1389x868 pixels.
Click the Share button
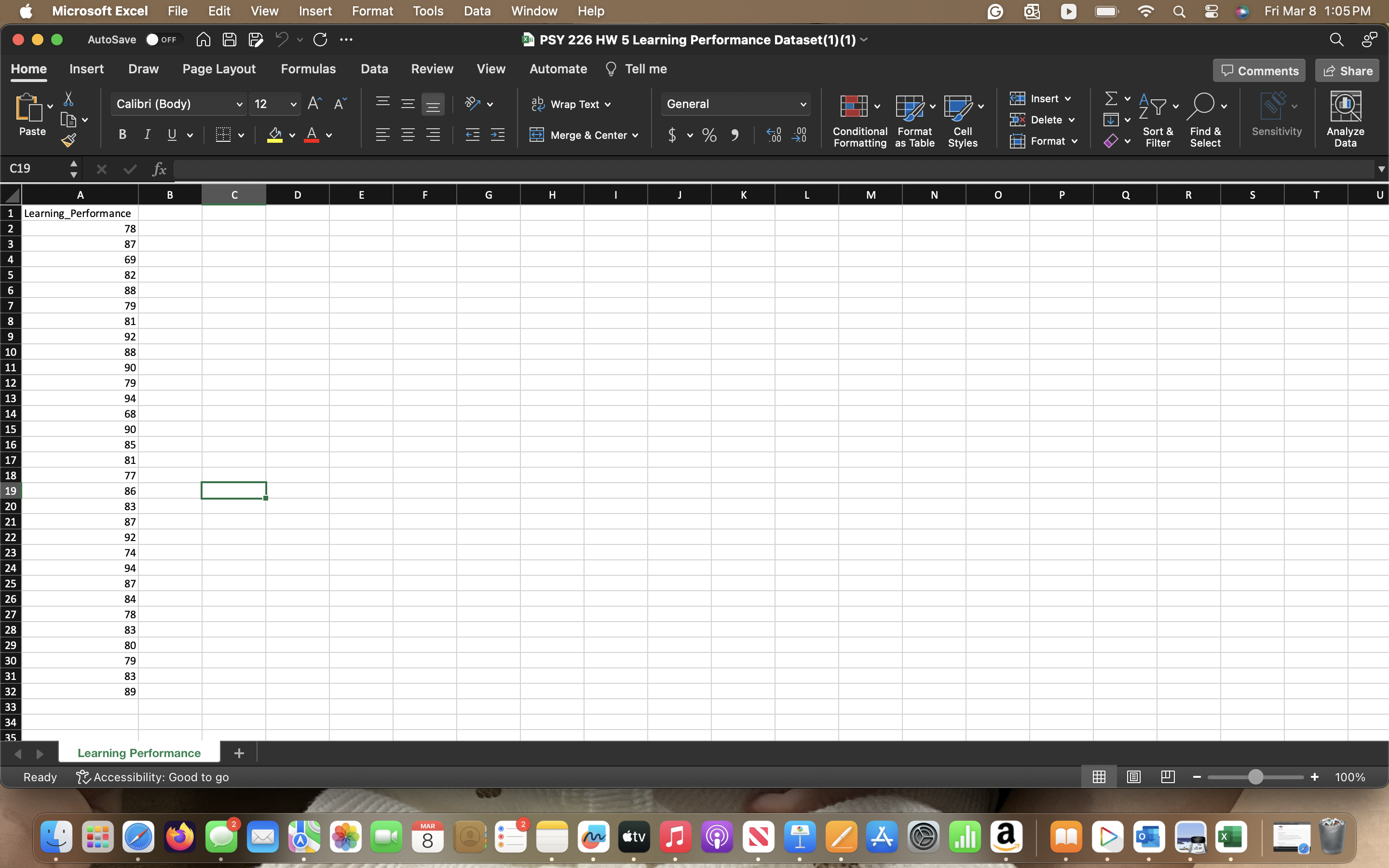tap(1347, 70)
